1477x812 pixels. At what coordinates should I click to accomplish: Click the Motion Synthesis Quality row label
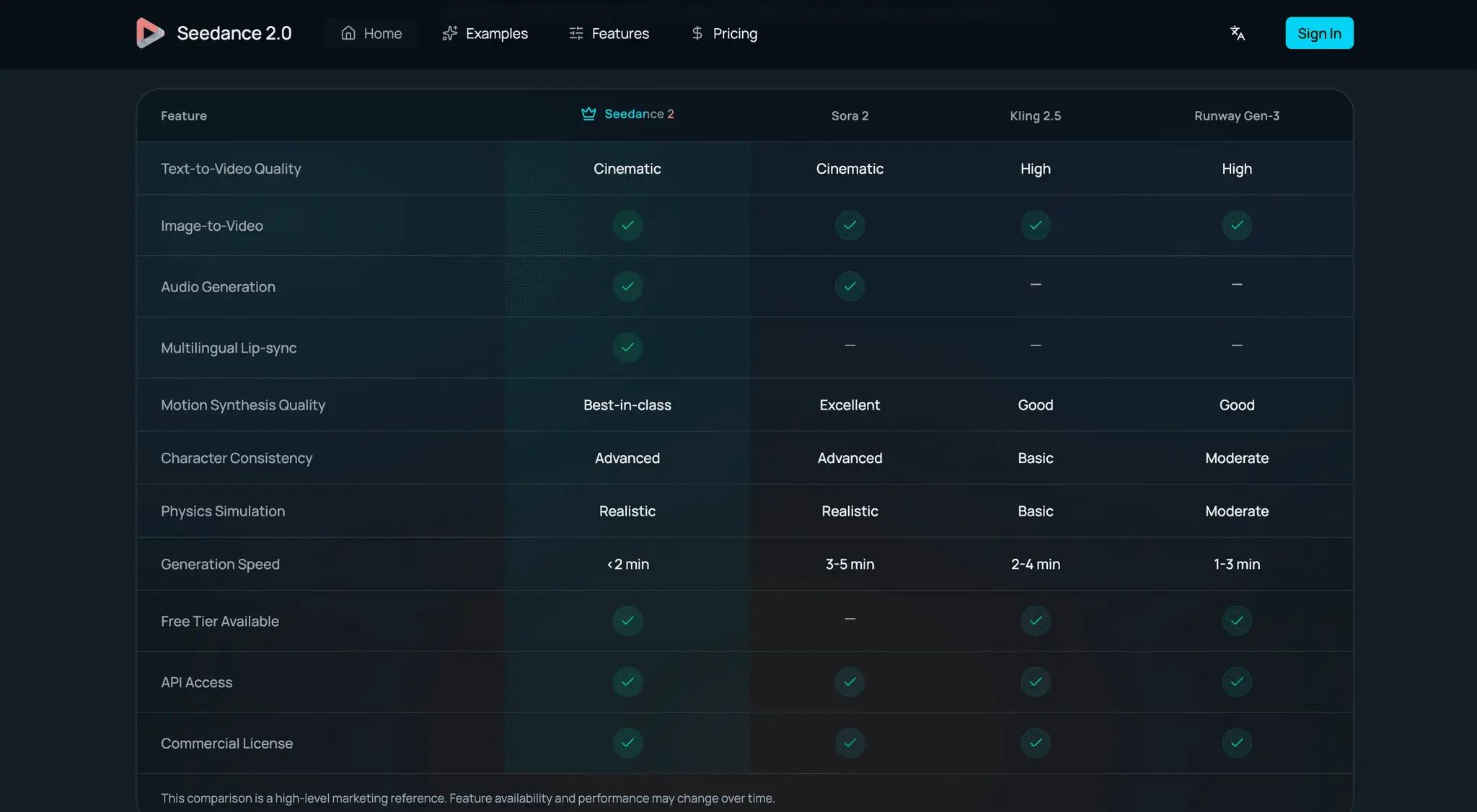pyautogui.click(x=243, y=405)
